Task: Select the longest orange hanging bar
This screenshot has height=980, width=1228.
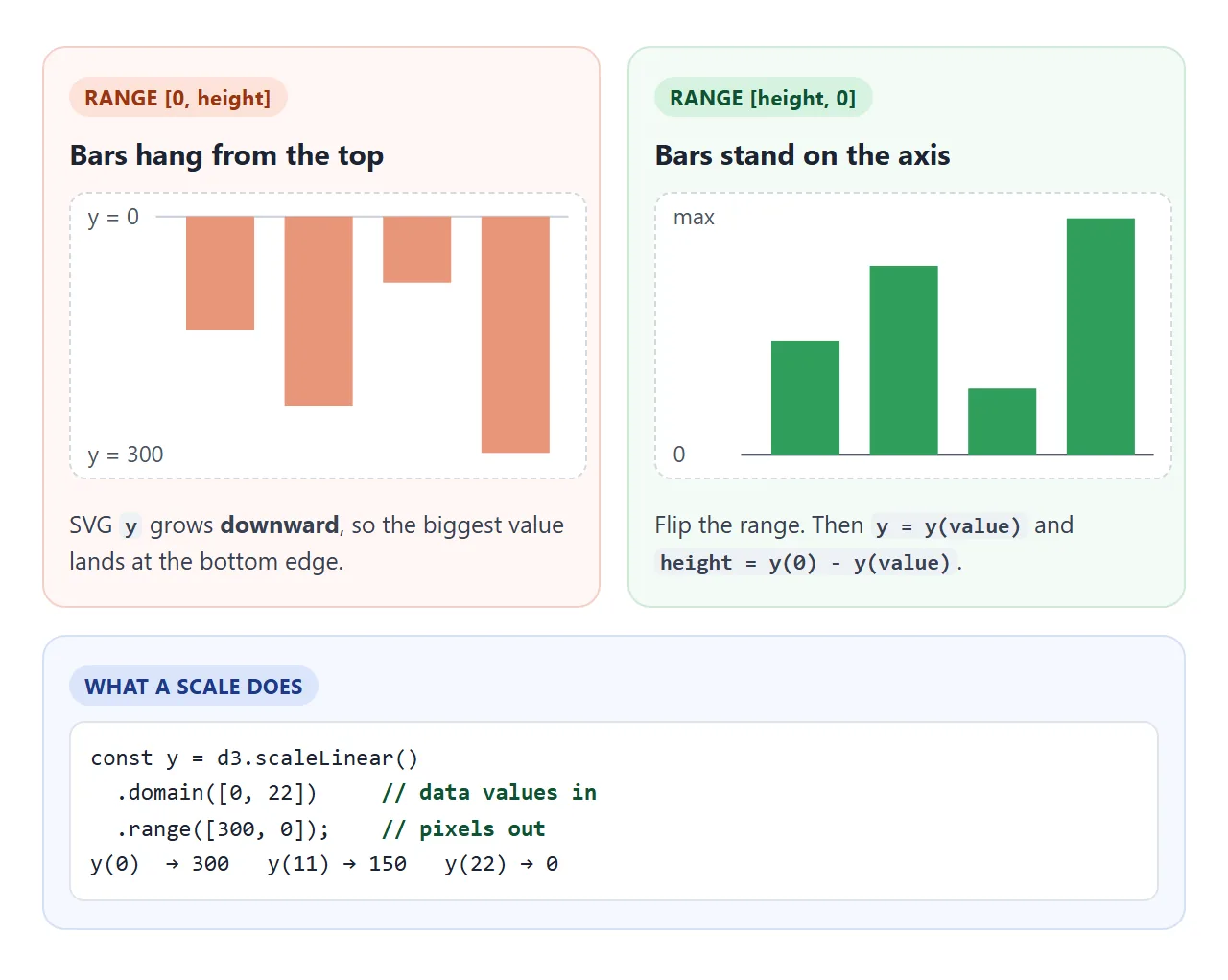Action: (515, 335)
